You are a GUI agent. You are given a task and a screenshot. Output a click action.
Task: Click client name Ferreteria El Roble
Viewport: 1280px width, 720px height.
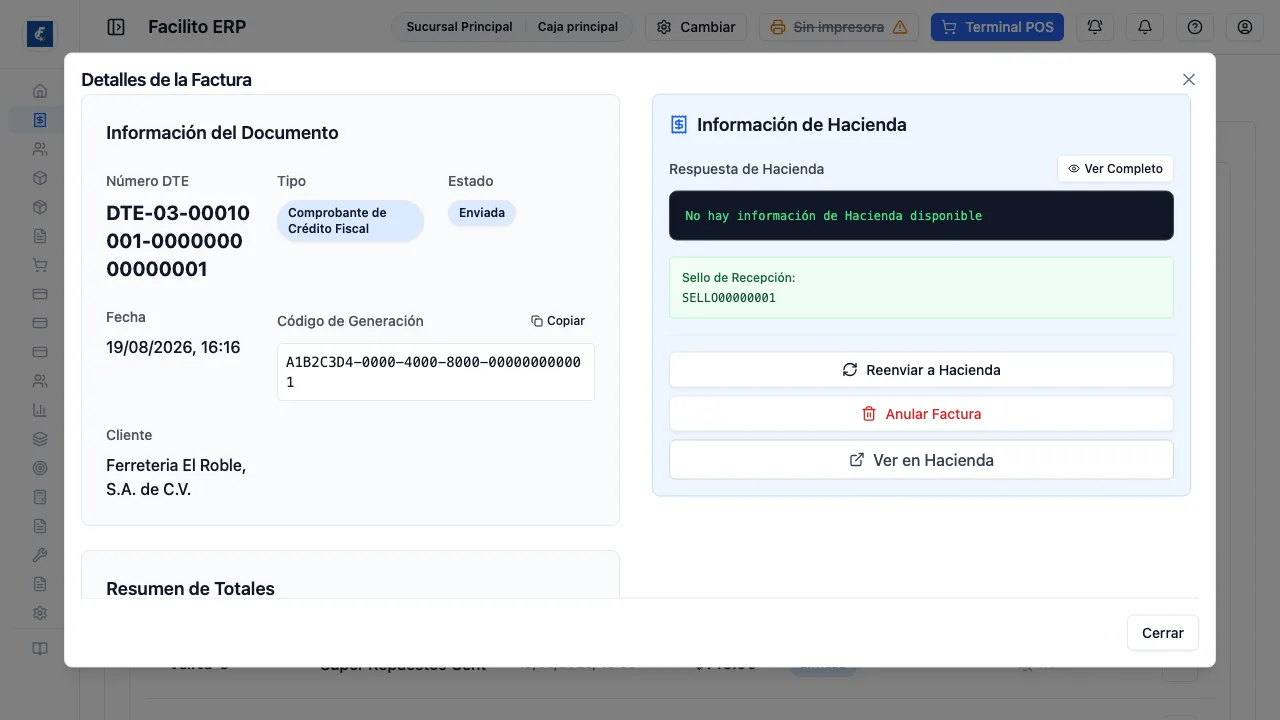[176, 478]
